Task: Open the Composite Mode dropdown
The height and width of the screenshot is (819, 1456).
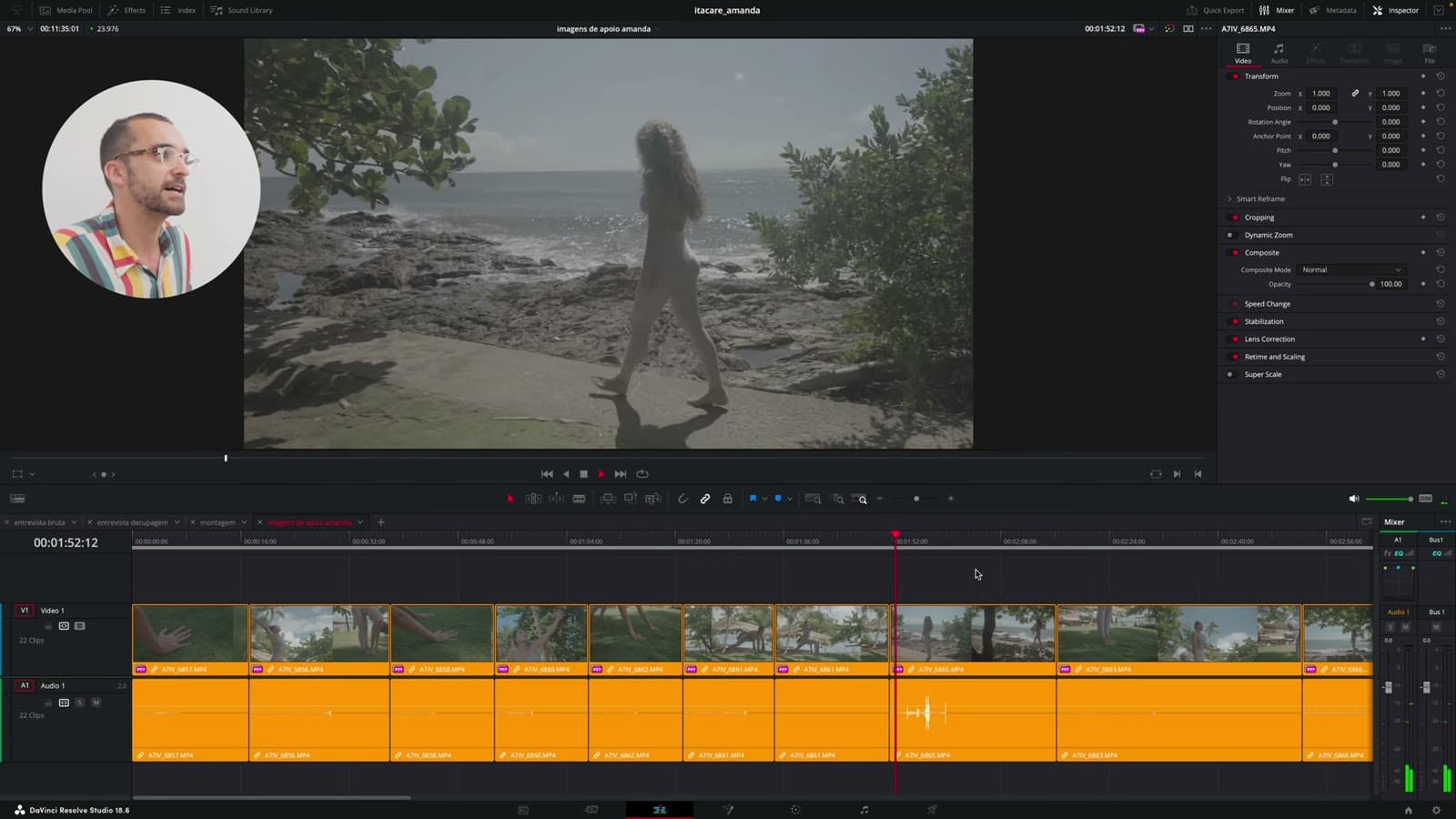Action: [1351, 269]
